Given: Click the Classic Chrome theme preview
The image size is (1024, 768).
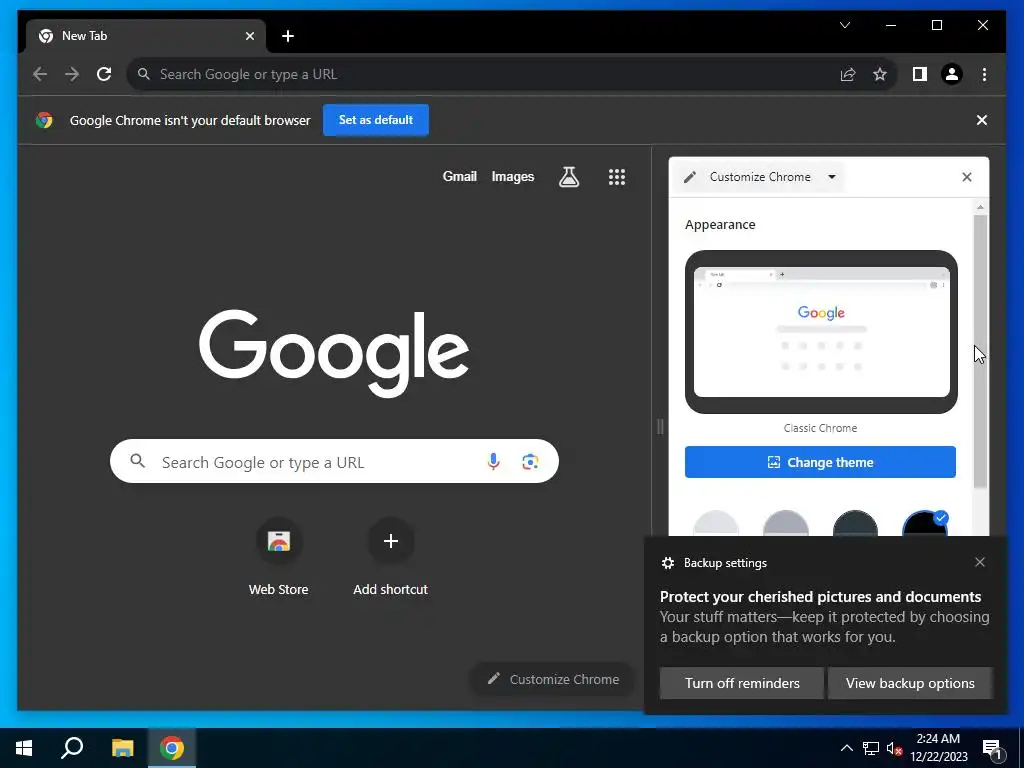Looking at the screenshot, I should click(x=821, y=332).
